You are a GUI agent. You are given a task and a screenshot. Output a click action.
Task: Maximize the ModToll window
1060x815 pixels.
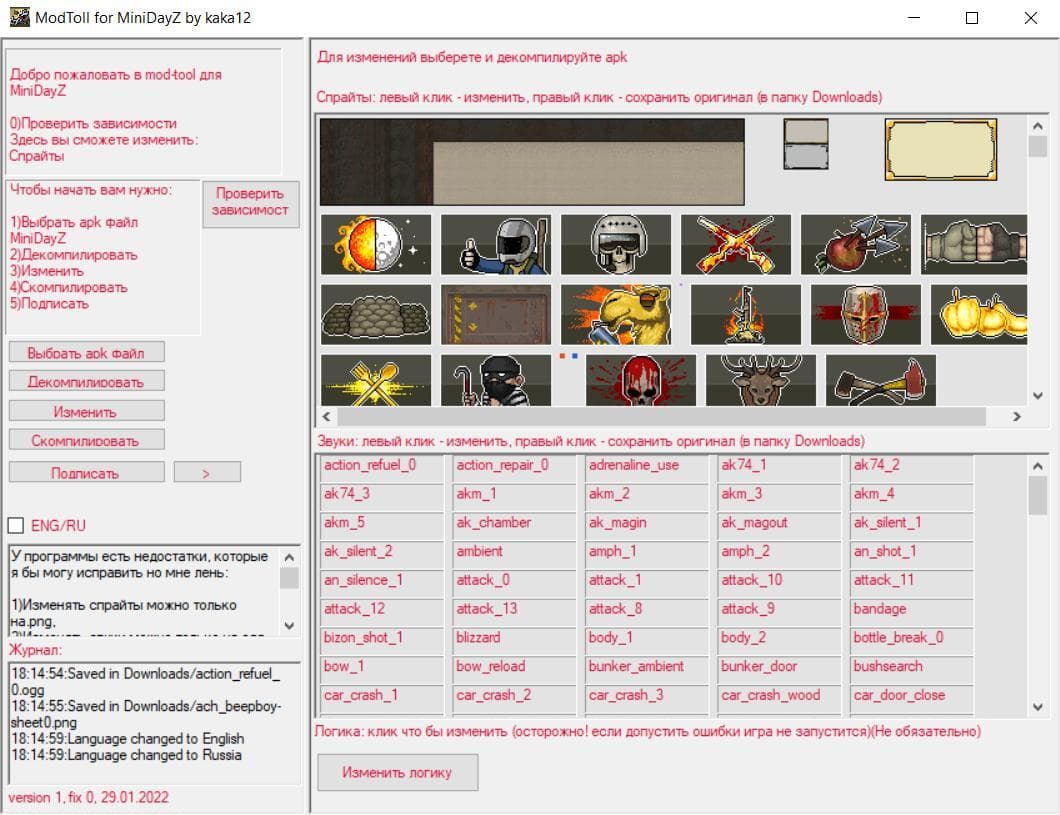pyautogui.click(x=971, y=18)
